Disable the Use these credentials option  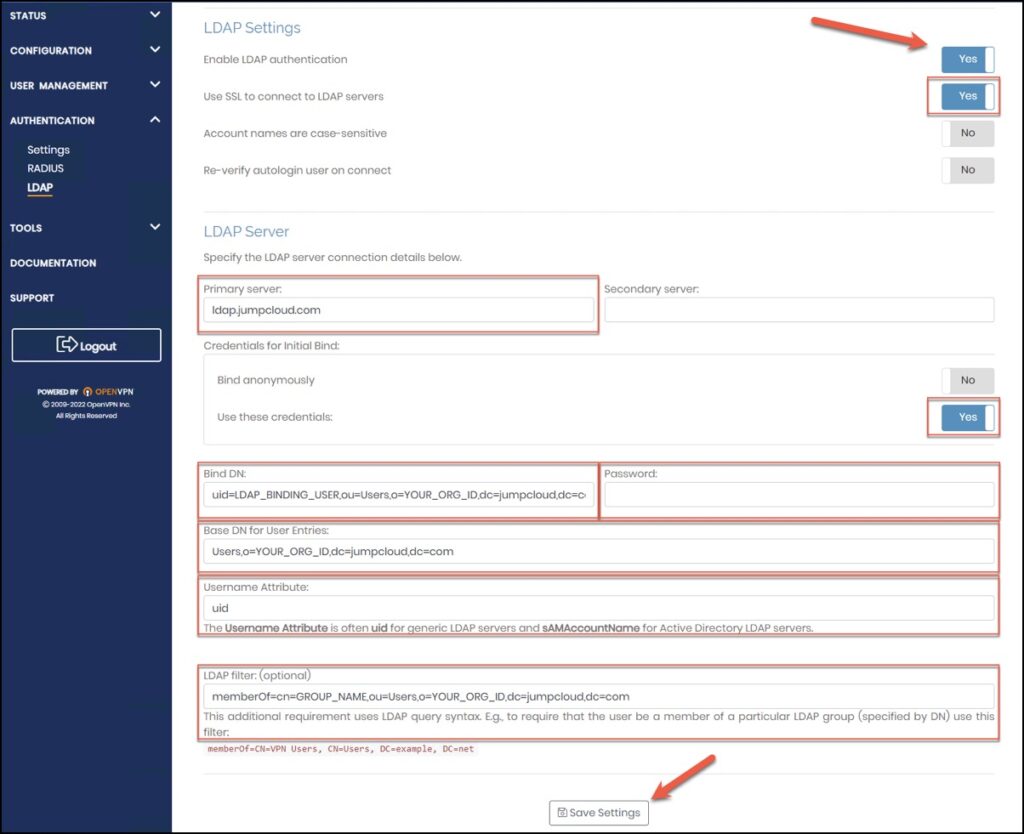[964, 417]
